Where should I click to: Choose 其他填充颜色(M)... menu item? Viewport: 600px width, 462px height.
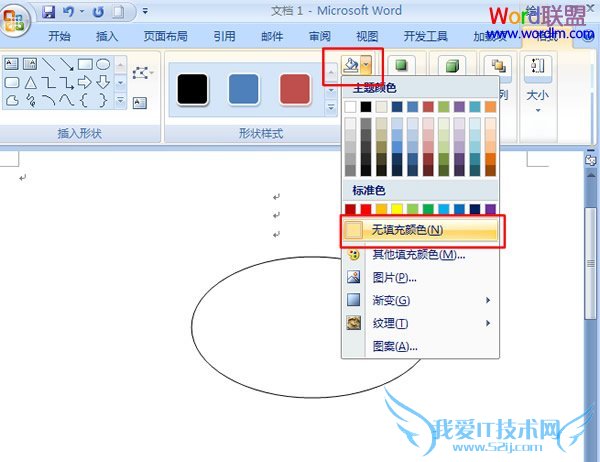pos(421,254)
